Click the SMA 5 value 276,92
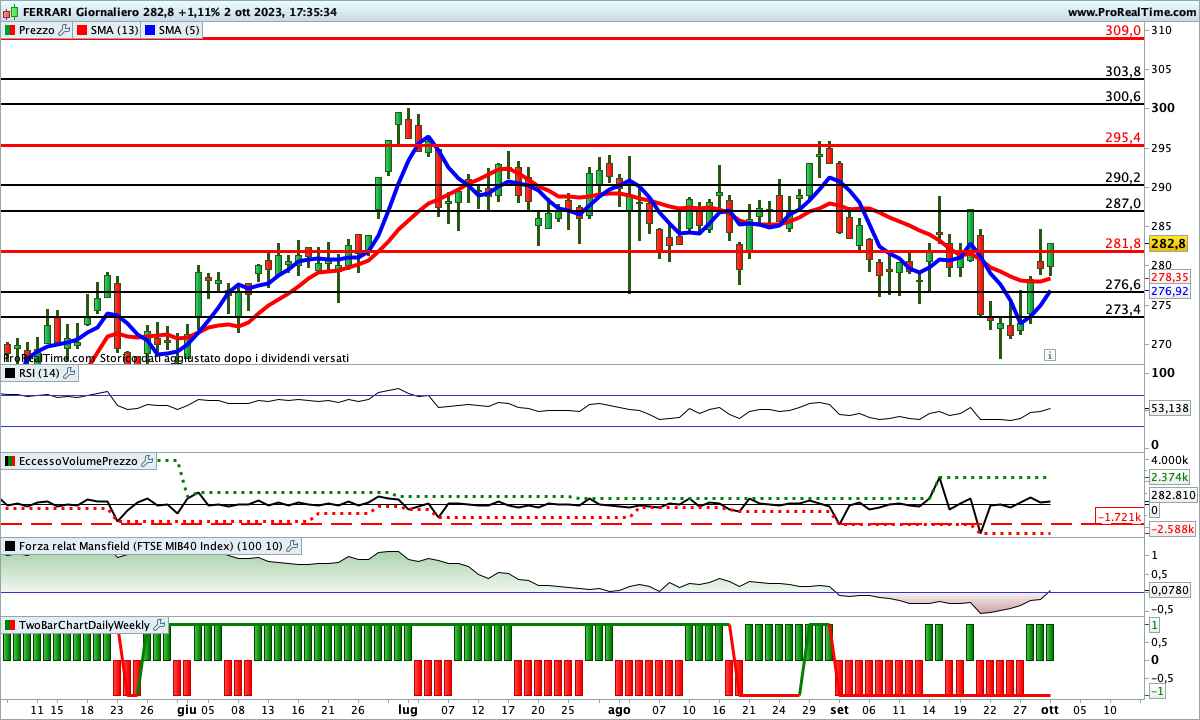This screenshot has width=1200, height=720. [1168, 291]
